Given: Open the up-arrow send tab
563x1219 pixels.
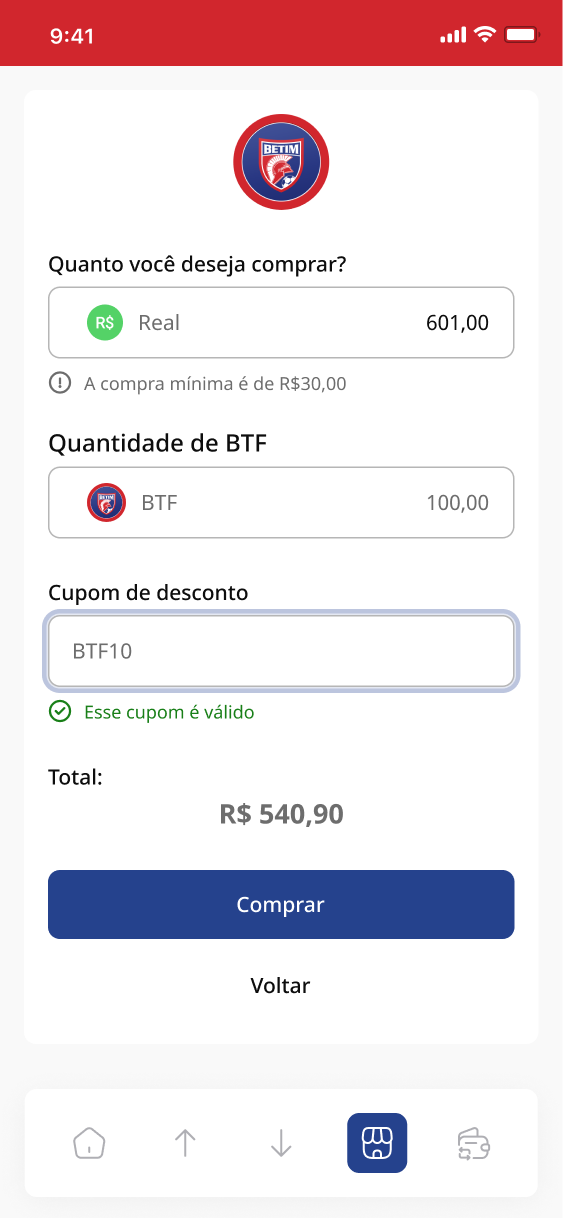Looking at the screenshot, I should pyautogui.click(x=185, y=1142).
